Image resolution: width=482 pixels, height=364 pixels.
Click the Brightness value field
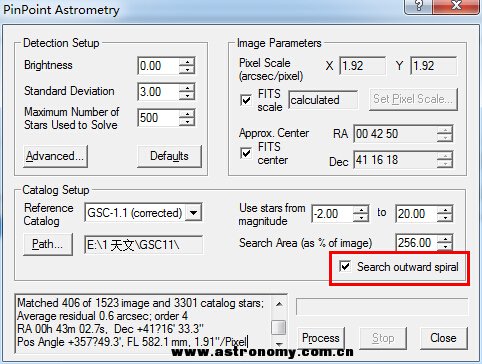(x=158, y=66)
